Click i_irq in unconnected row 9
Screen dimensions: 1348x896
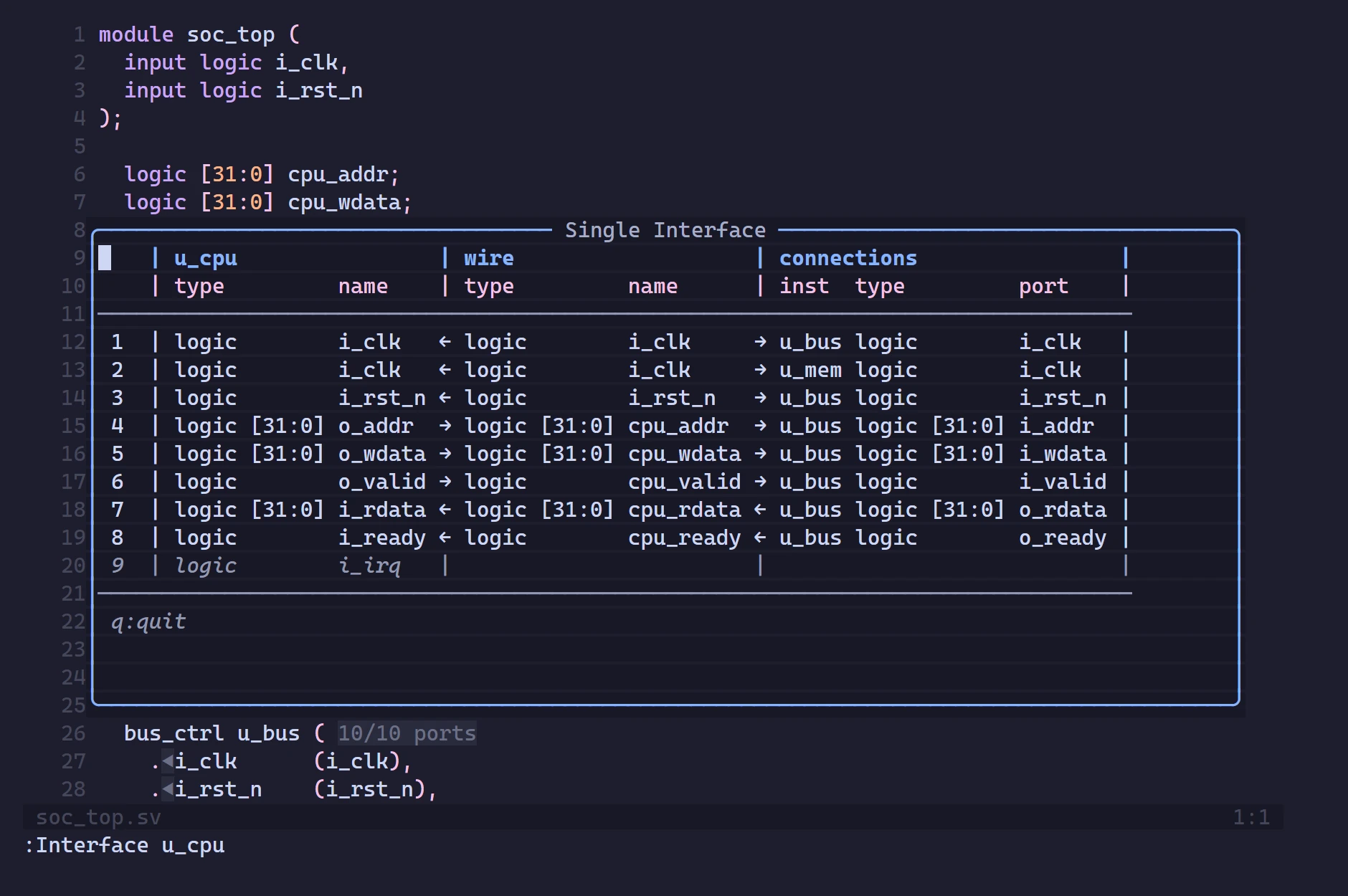[x=369, y=566]
